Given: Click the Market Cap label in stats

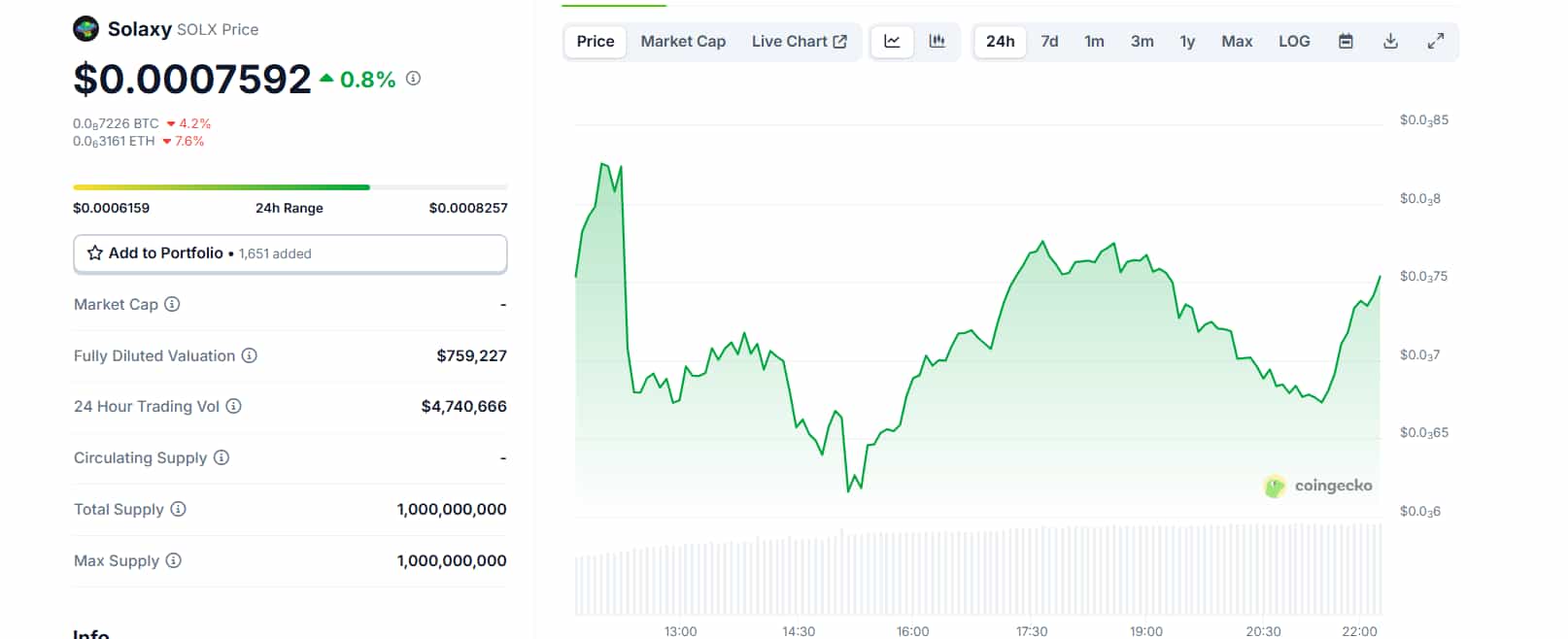Looking at the screenshot, I should pos(116,304).
